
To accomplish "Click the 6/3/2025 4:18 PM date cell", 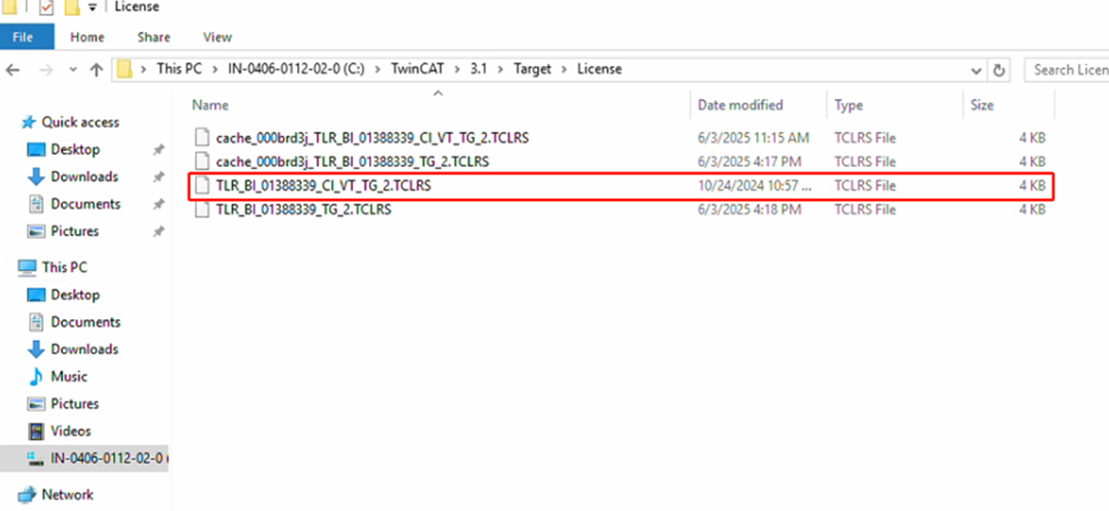I will pos(749,210).
